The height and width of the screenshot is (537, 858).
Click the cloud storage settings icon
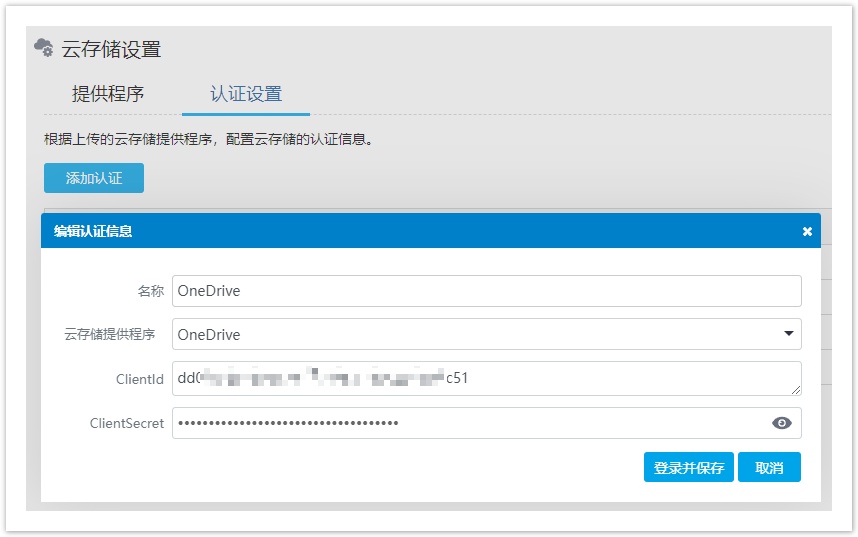(44, 48)
